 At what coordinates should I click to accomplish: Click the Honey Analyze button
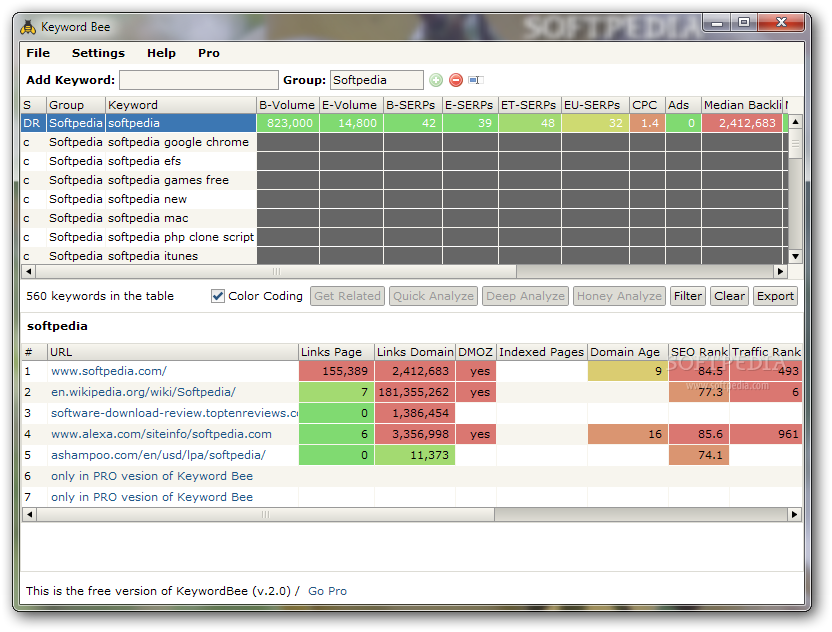(x=619, y=296)
